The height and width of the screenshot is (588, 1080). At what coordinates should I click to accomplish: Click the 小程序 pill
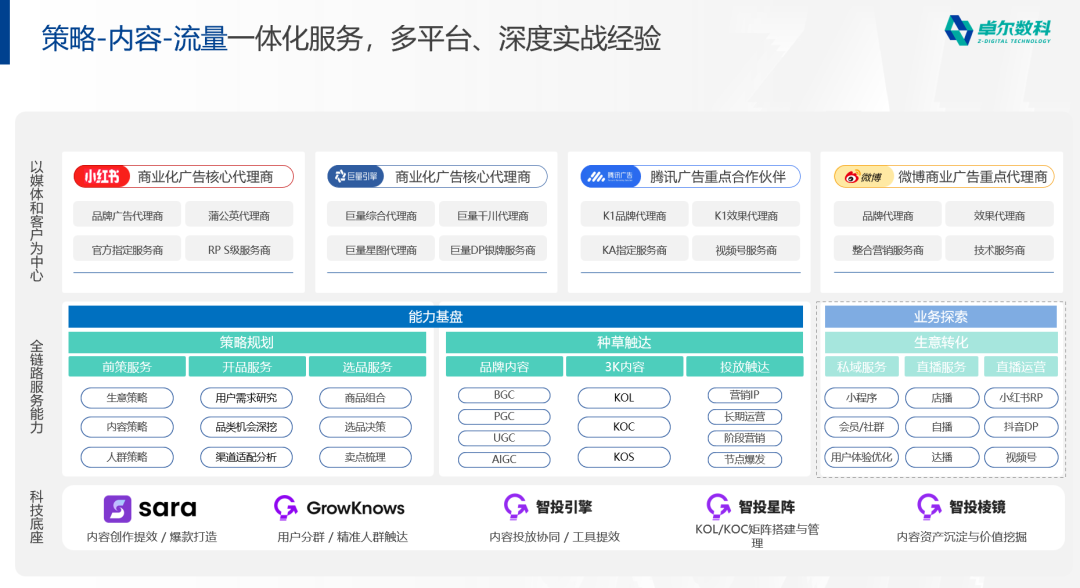862,398
